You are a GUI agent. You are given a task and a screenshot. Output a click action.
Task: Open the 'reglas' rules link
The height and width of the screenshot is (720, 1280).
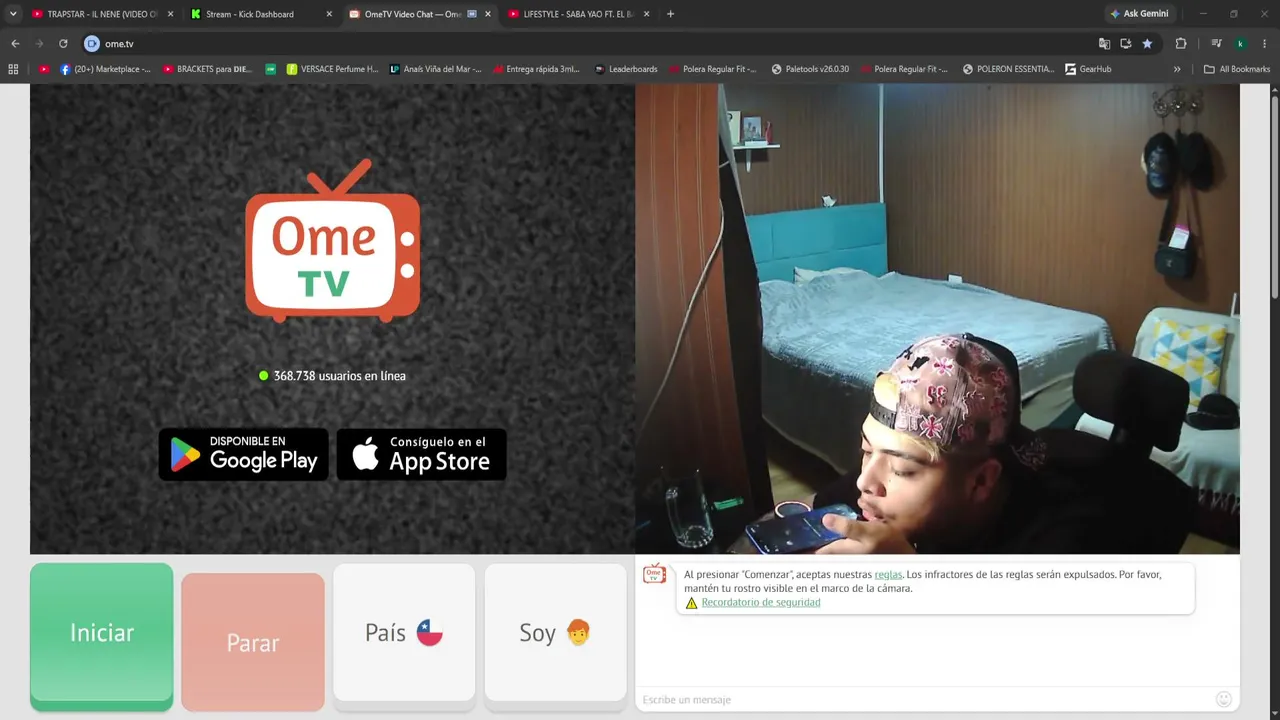(x=888, y=575)
